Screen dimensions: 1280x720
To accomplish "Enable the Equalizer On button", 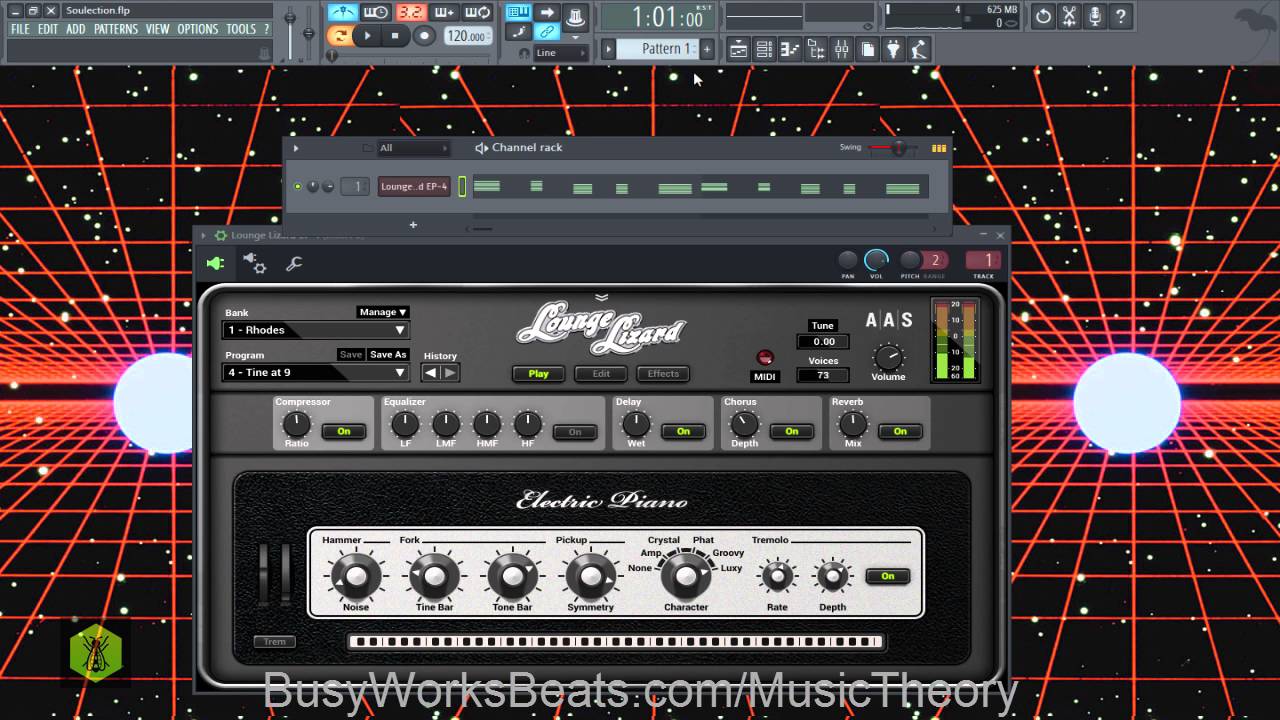I will (575, 432).
